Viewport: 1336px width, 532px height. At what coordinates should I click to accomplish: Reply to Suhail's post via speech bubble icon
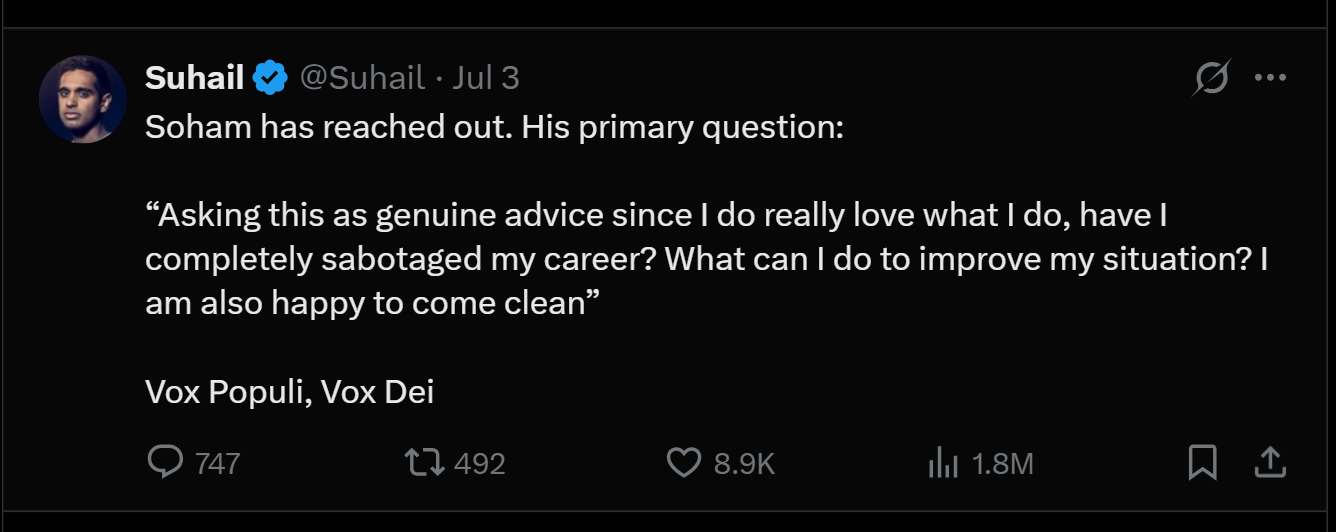click(x=165, y=462)
